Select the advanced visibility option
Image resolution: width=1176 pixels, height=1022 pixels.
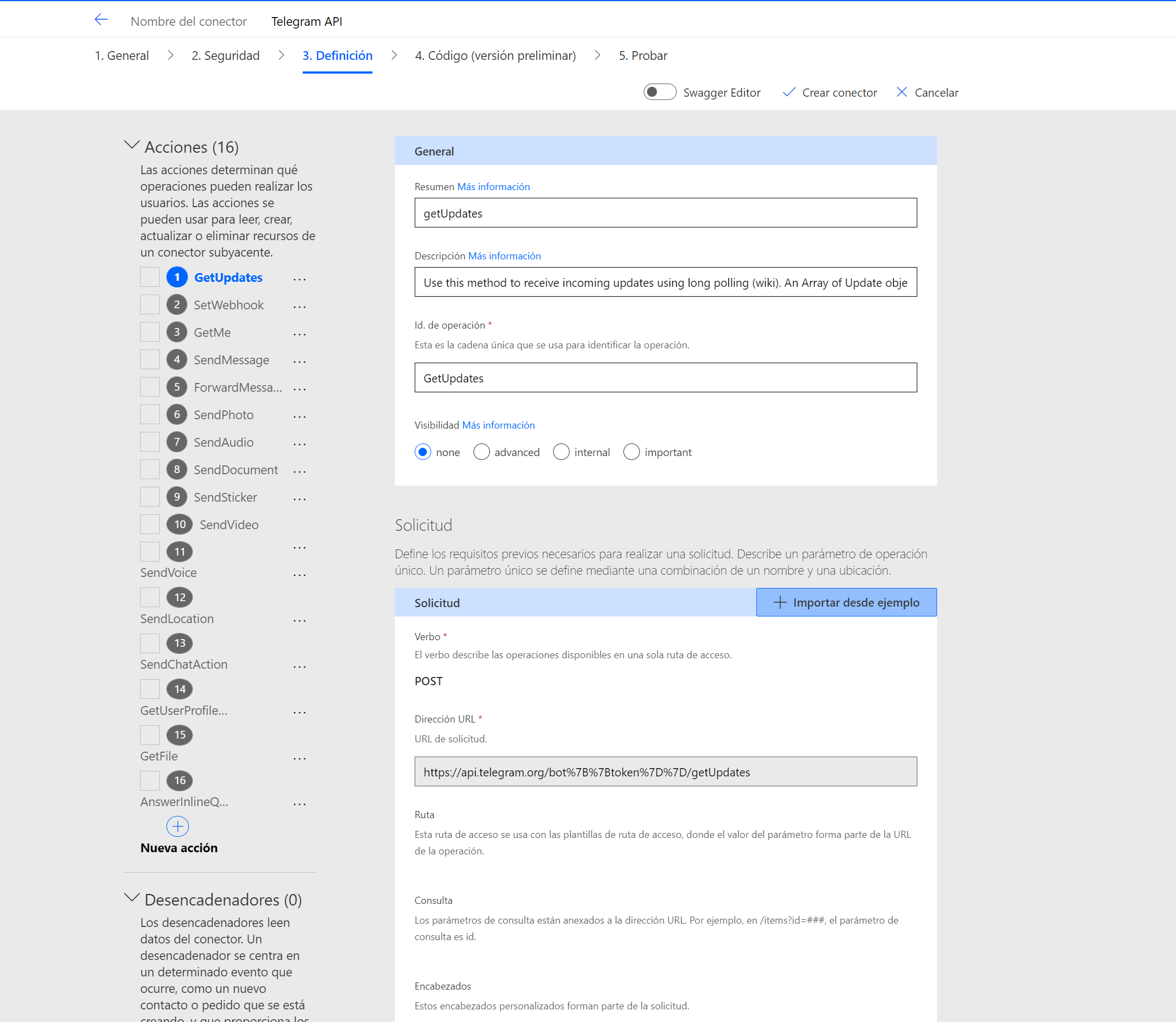coord(481,452)
